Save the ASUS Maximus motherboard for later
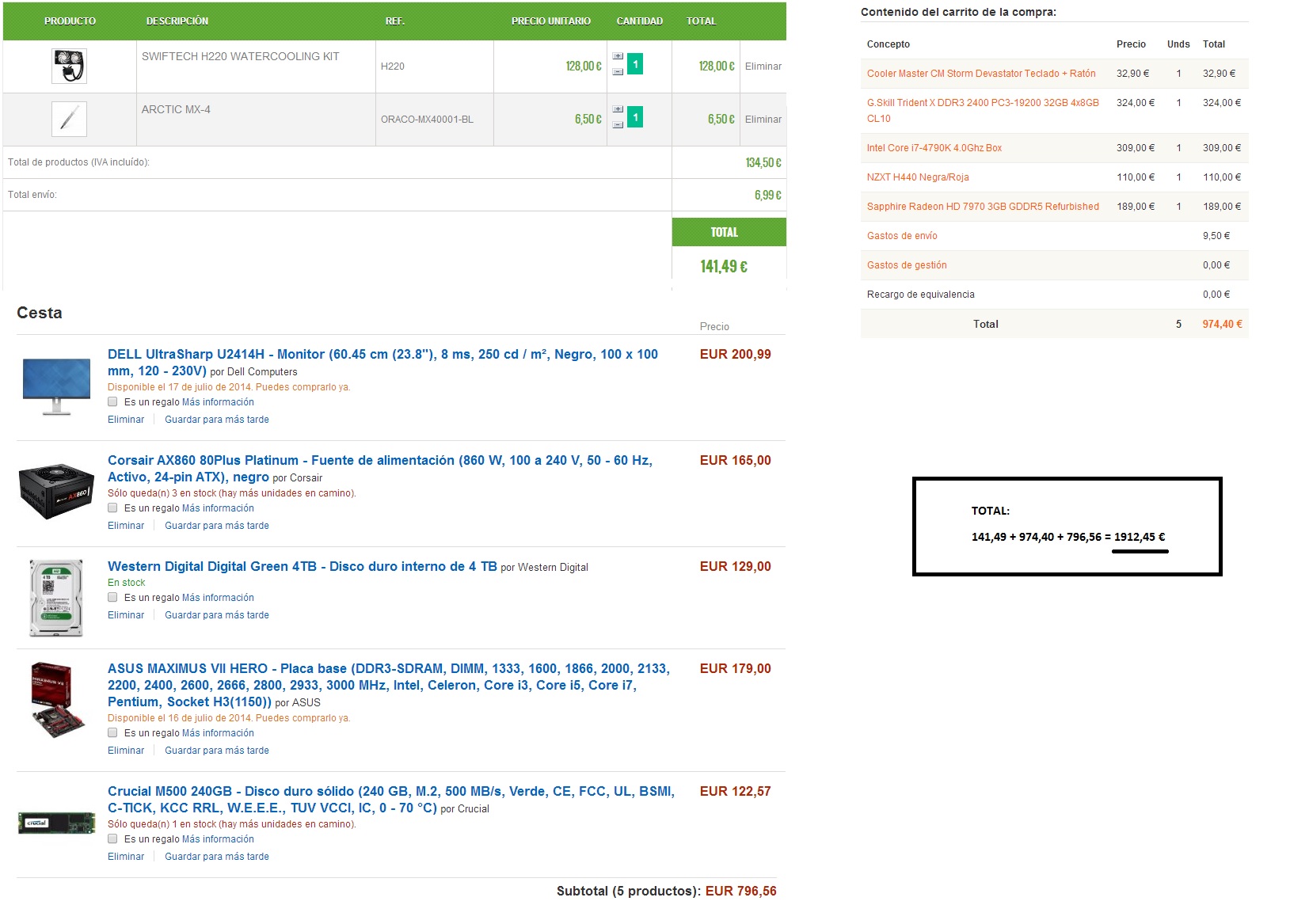This screenshot has width=1290, height=924. (x=217, y=751)
